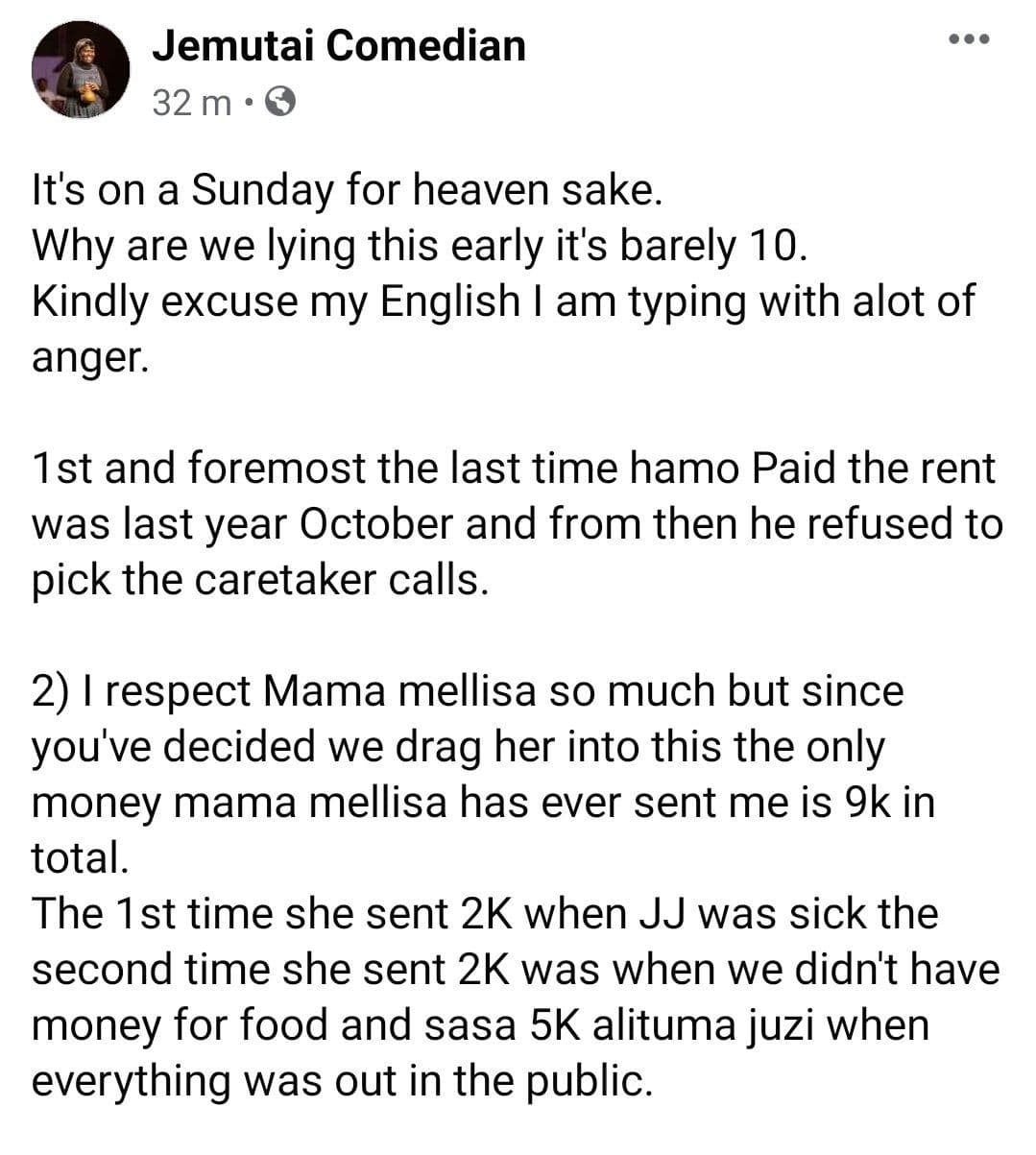Click the line mentioning "5K alituma juzi"
Image resolution: width=1036 pixels, height=1155 pixels.
(480, 1024)
